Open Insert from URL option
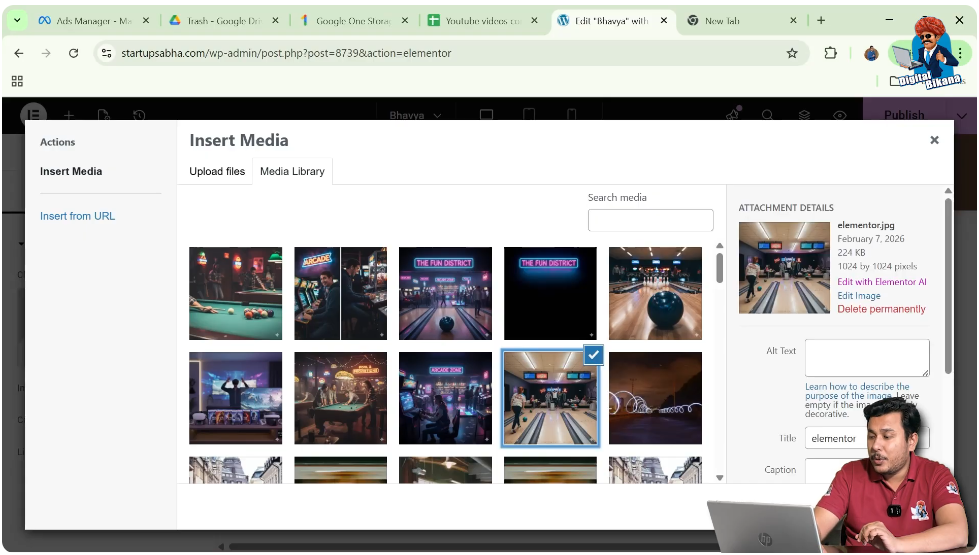 (77, 216)
